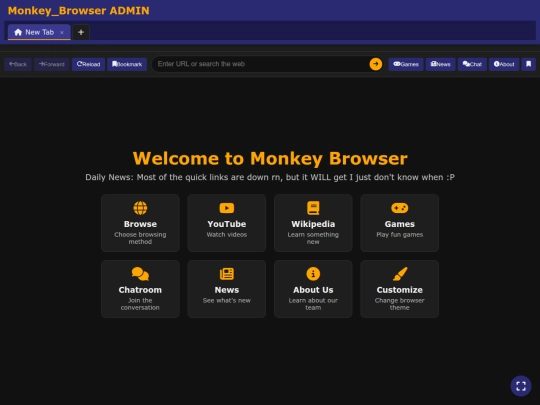Go Back in navigation toolbar
Screen dimensions: 540x405
[18, 64]
